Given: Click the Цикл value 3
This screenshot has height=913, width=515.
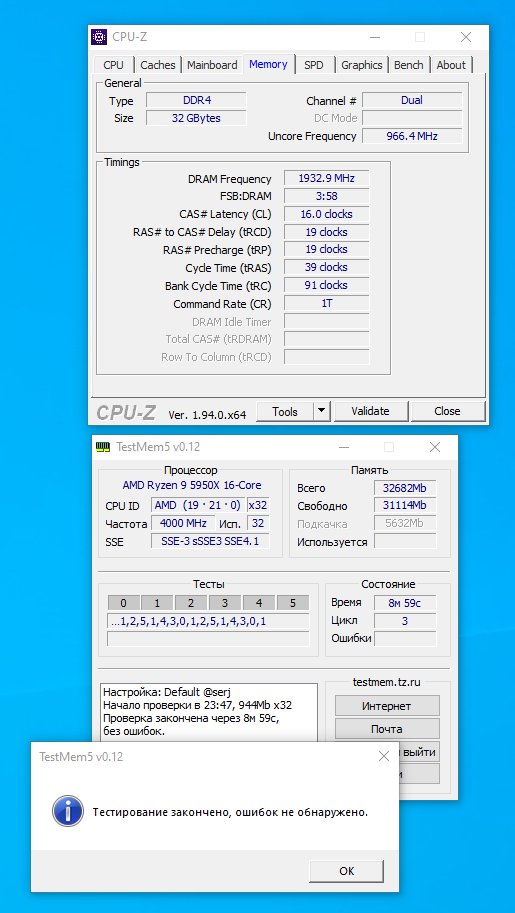Looking at the screenshot, I should point(405,621).
